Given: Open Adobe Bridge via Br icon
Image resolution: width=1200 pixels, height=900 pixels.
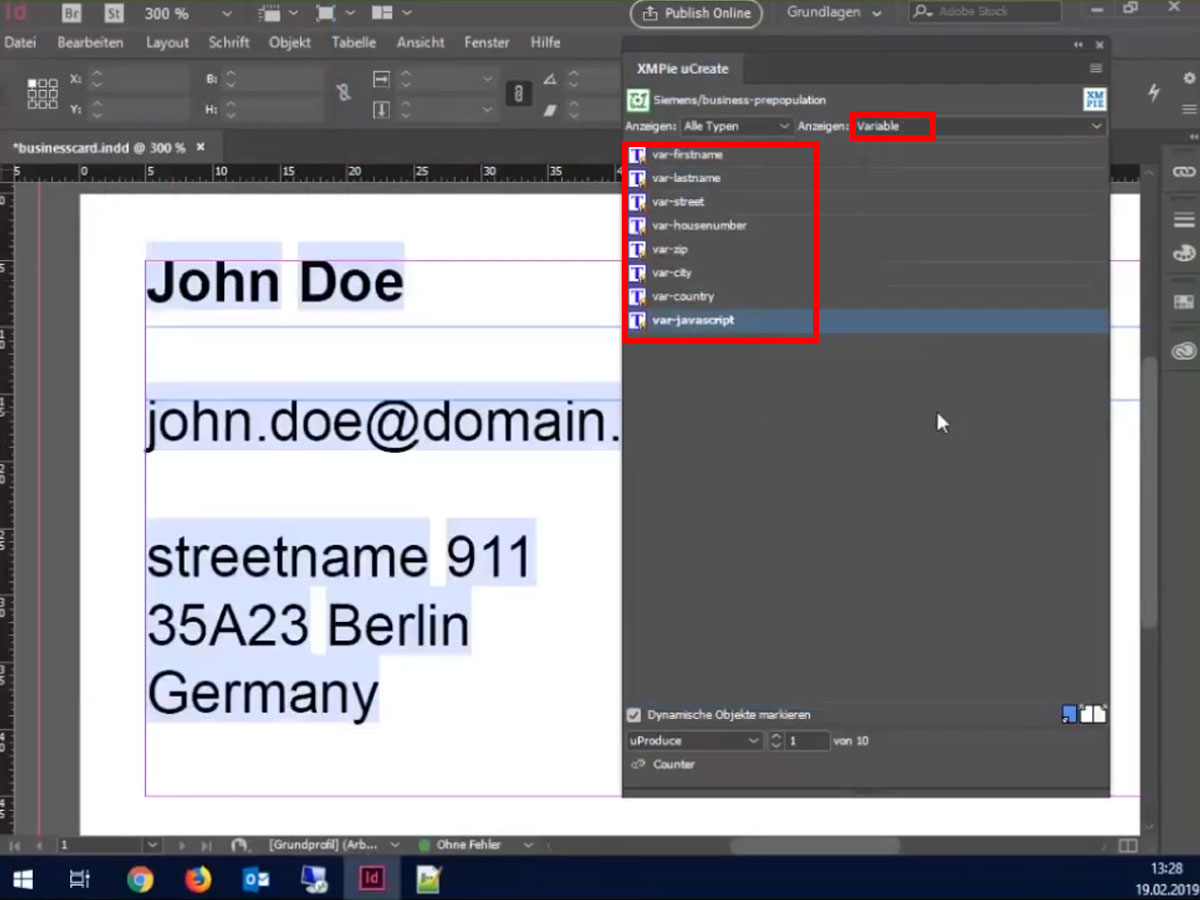Looking at the screenshot, I should 72,14.
